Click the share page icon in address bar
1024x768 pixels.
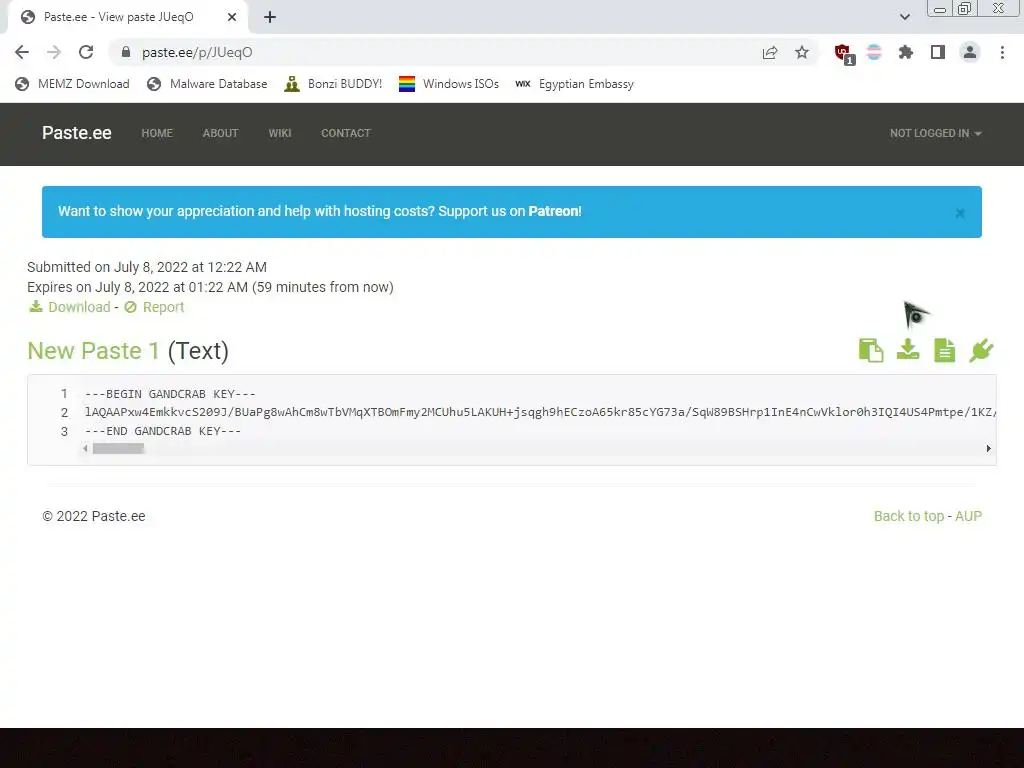pyautogui.click(x=770, y=52)
